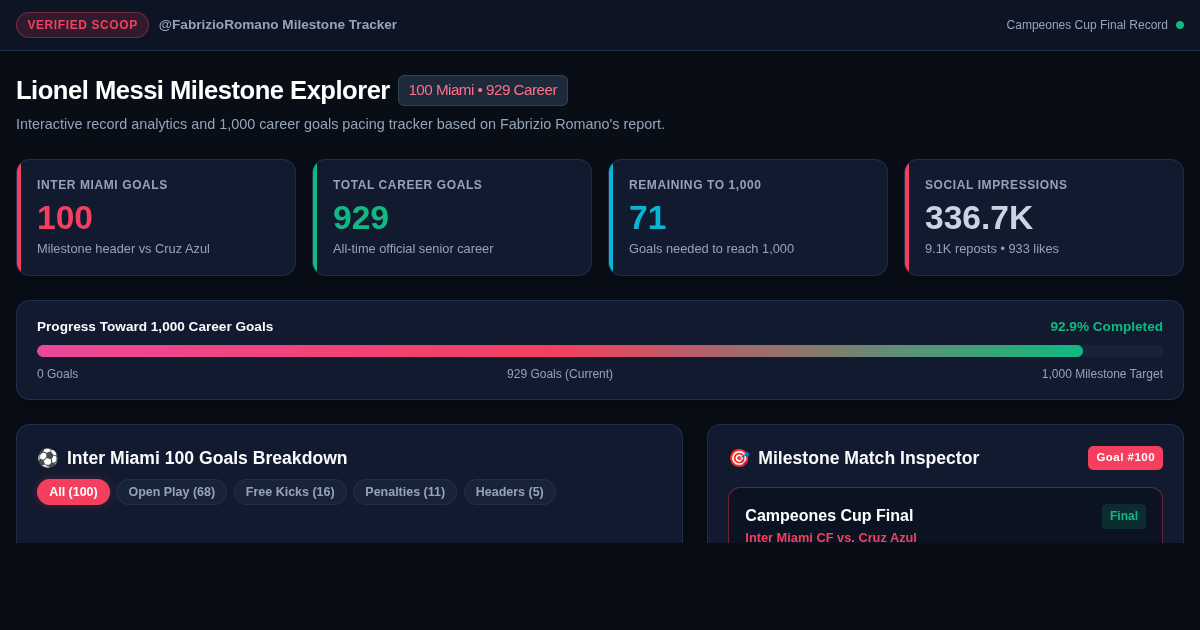Click the Campeones Cup Final match title
This screenshot has height=630, width=1200.
pyautogui.click(x=829, y=516)
